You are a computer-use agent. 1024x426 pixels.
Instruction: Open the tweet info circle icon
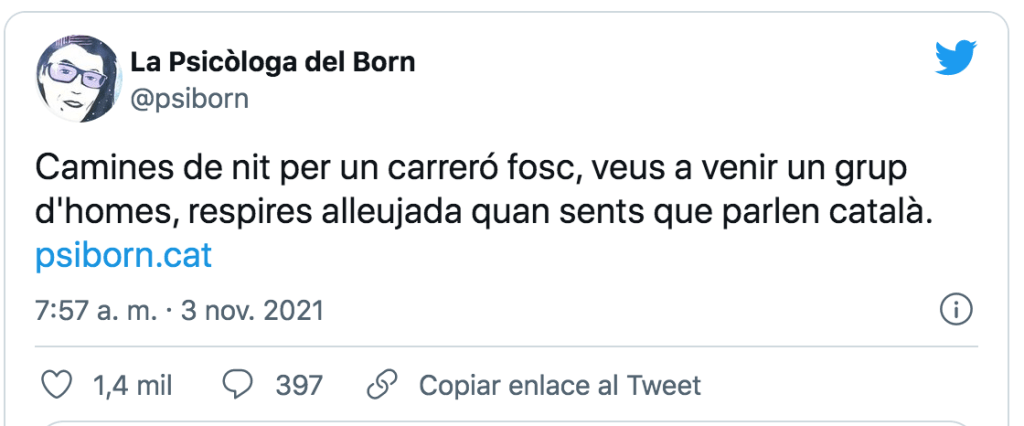[957, 310]
